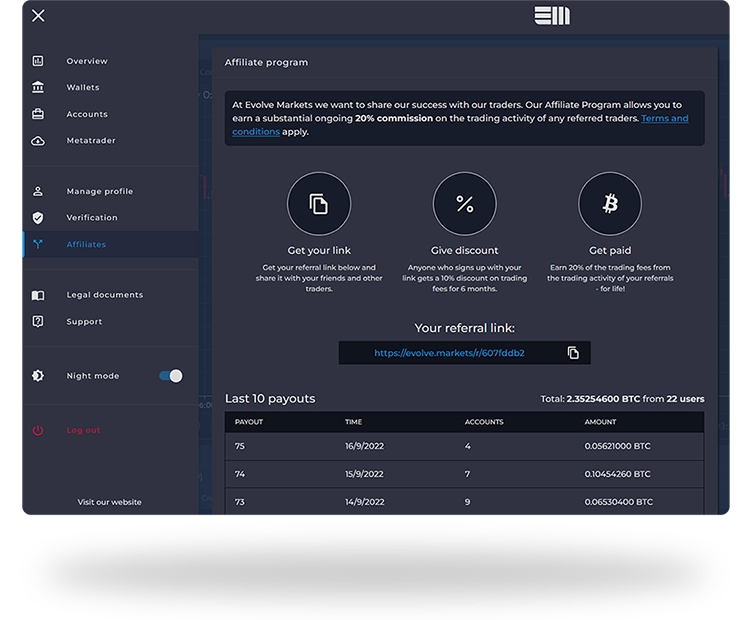Click amount 0.05621000 BTC
750x620 pixels.
pyautogui.click(x=618, y=446)
